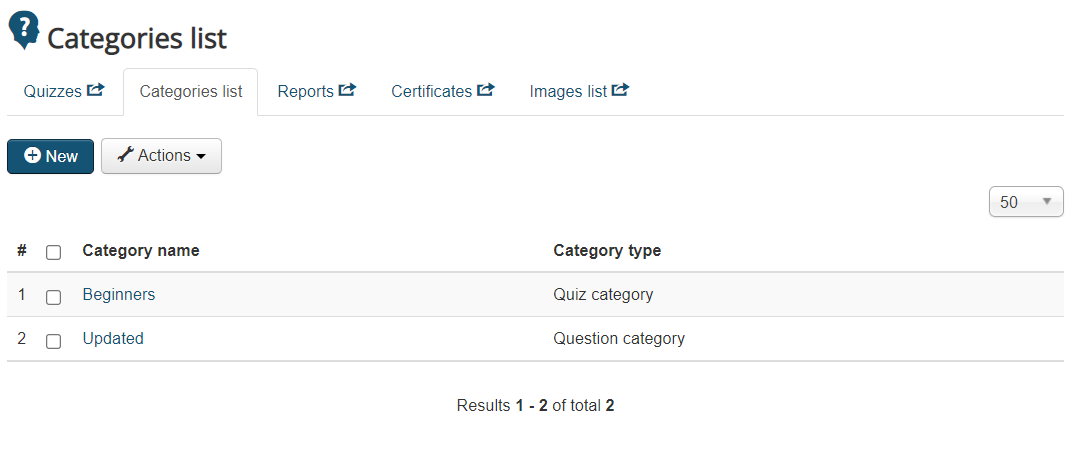Click the wrench icon on Actions button
1083x449 pixels.
[x=125, y=155]
